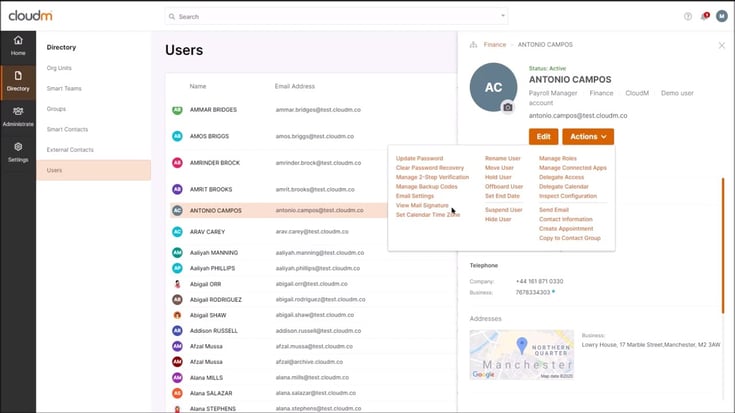Expand the Actions dropdown button
This screenshot has height=413, width=735.
click(x=588, y=136)
